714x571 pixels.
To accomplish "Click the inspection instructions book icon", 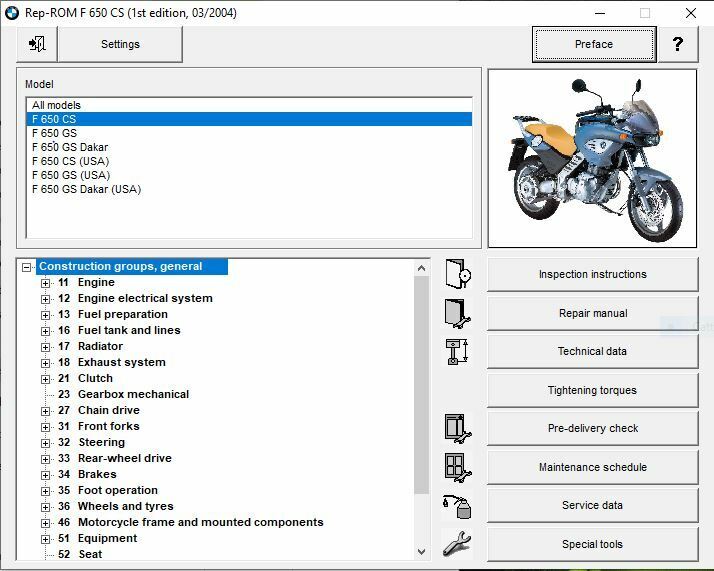I will [457, 274].
